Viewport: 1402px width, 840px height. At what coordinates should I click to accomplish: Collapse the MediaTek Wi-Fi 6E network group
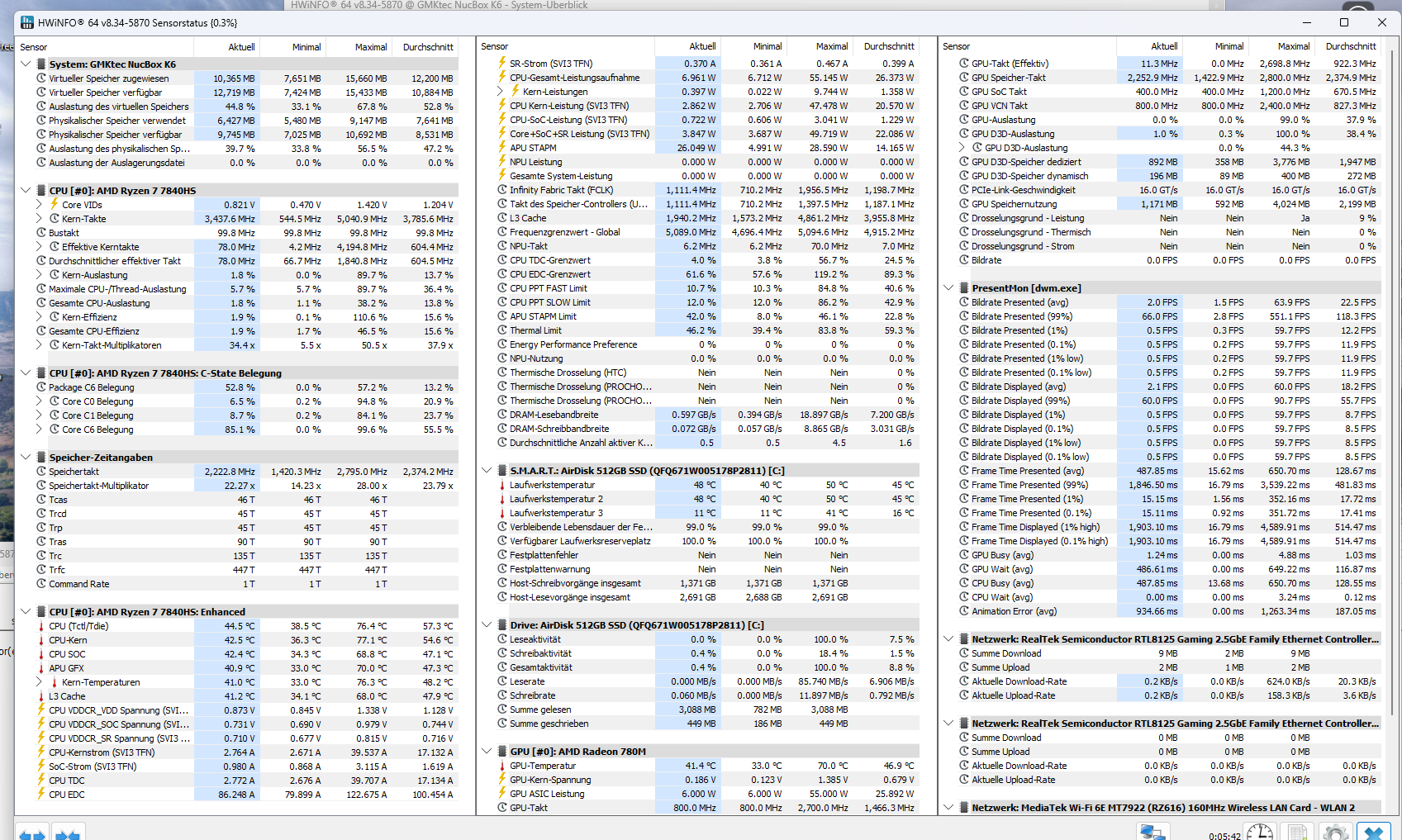[x=948, y=807]
